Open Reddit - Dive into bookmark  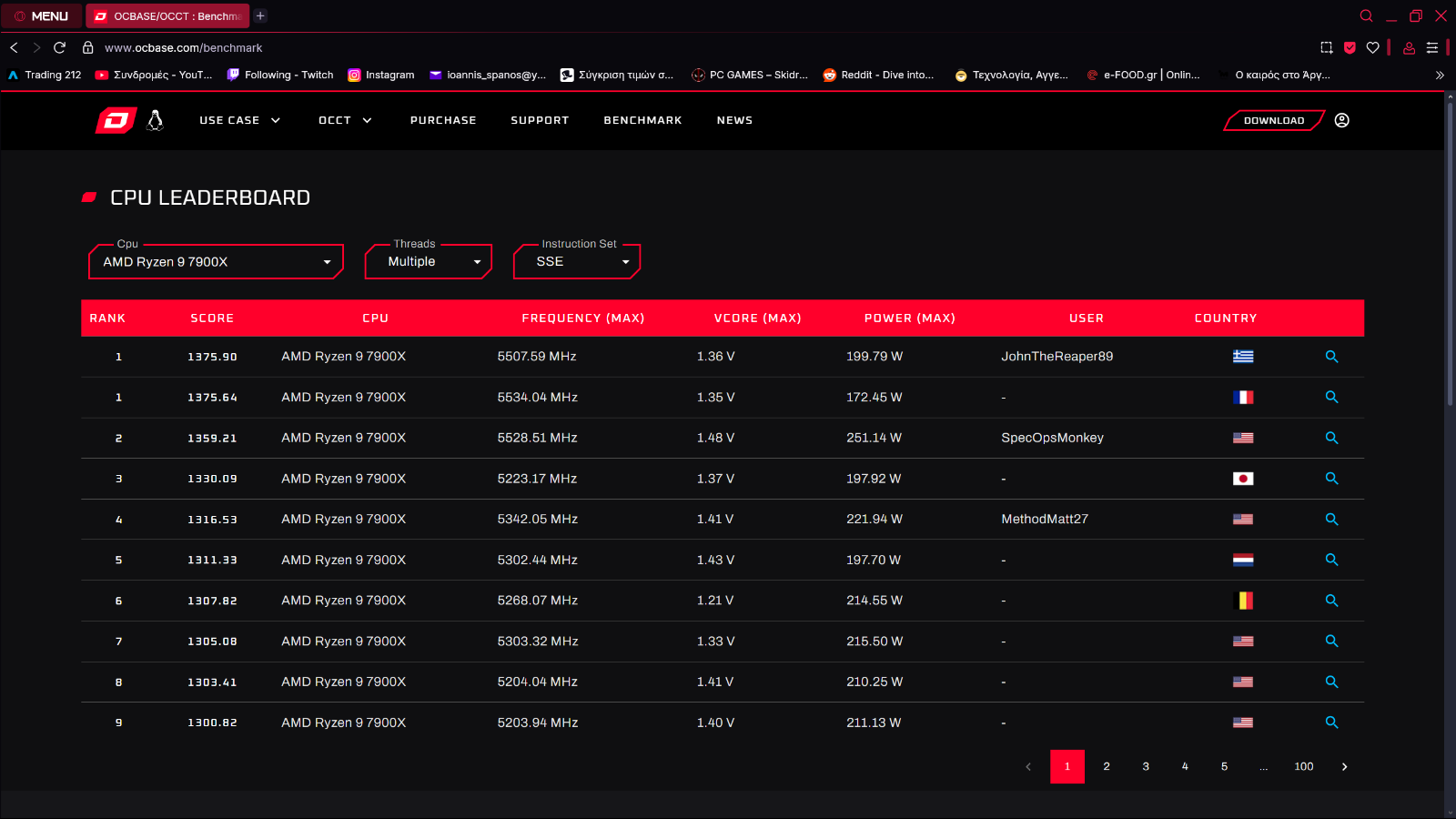pos(878,75)
